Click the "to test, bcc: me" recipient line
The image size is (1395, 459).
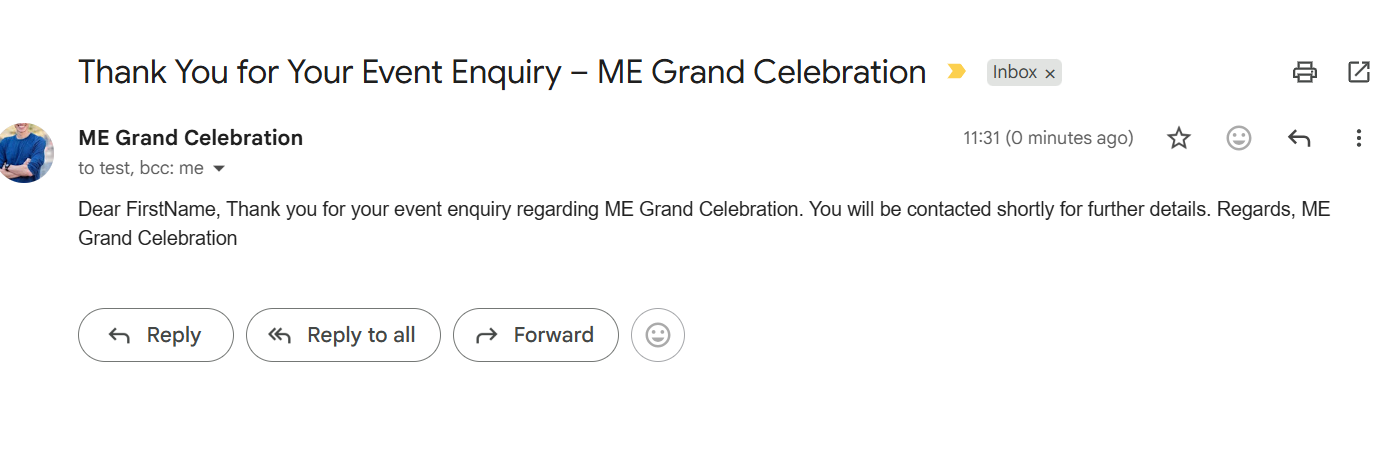coord(141,169)
